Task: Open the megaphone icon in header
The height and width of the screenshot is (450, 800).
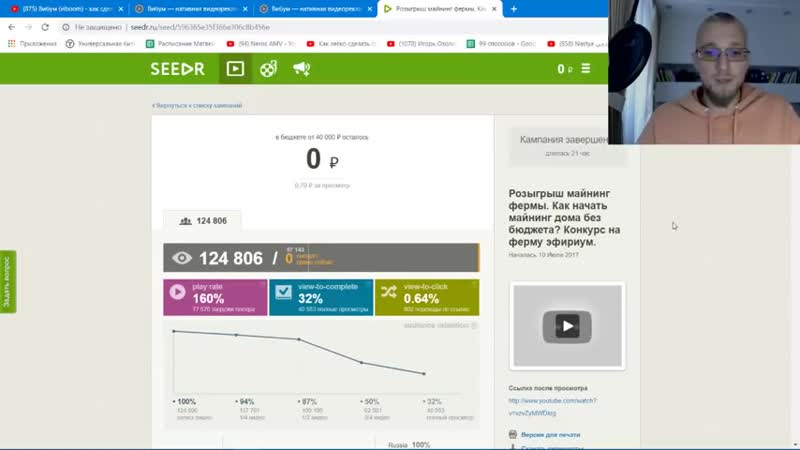Action: 302,69
